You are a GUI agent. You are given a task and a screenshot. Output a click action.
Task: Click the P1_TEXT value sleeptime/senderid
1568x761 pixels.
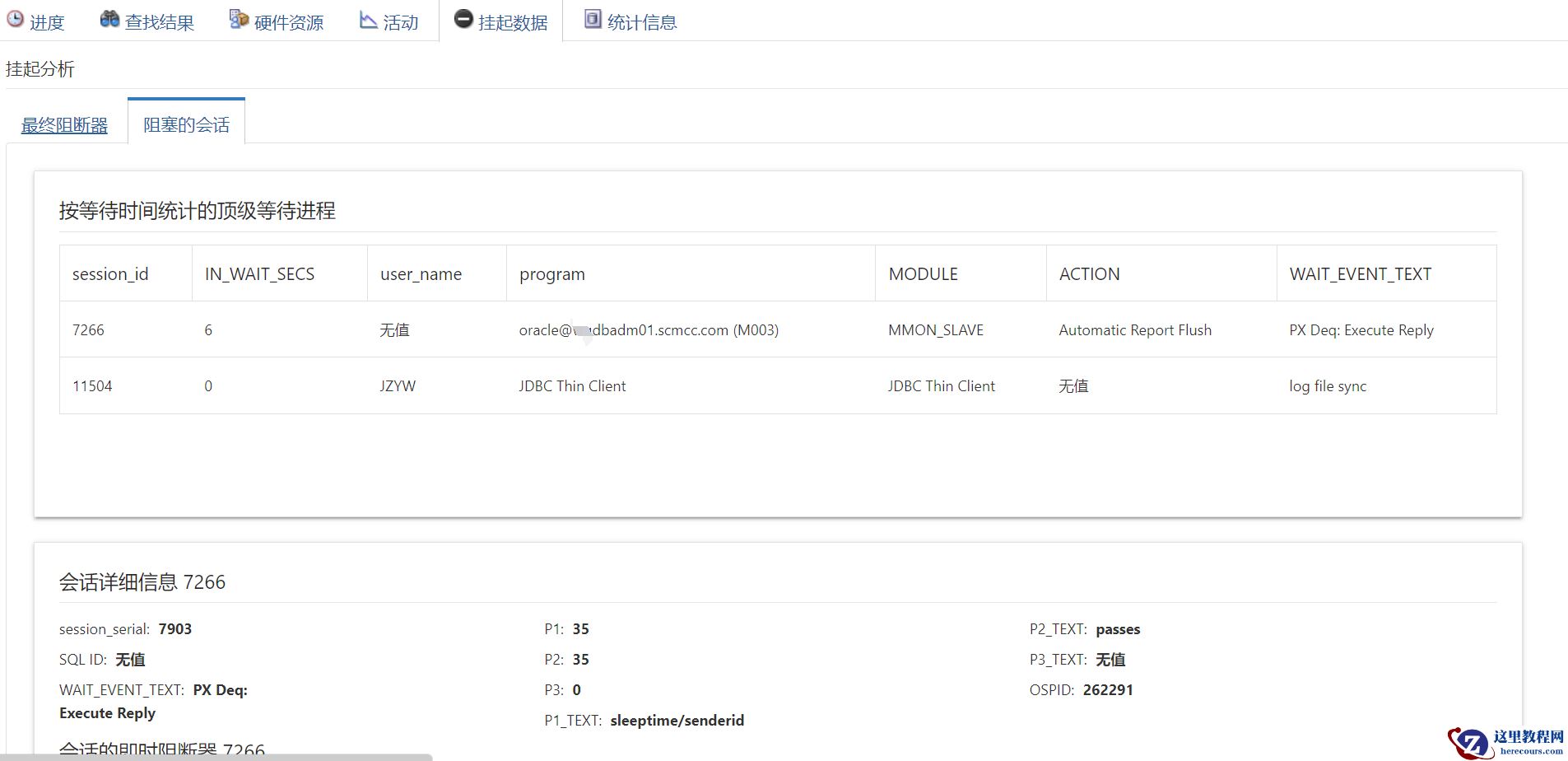(677, 721)
